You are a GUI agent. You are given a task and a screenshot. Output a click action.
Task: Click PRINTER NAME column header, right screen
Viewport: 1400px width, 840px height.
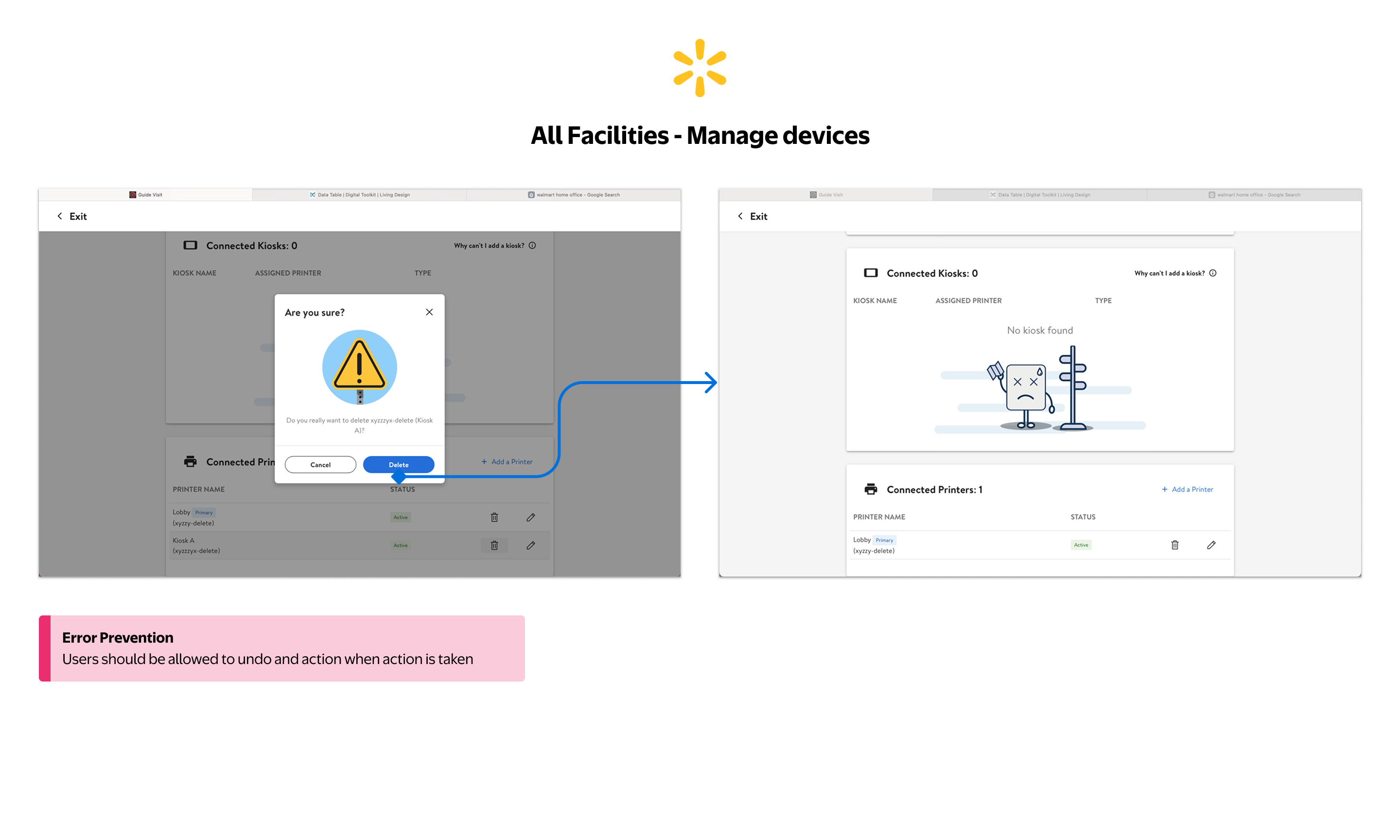click(879, 517)
